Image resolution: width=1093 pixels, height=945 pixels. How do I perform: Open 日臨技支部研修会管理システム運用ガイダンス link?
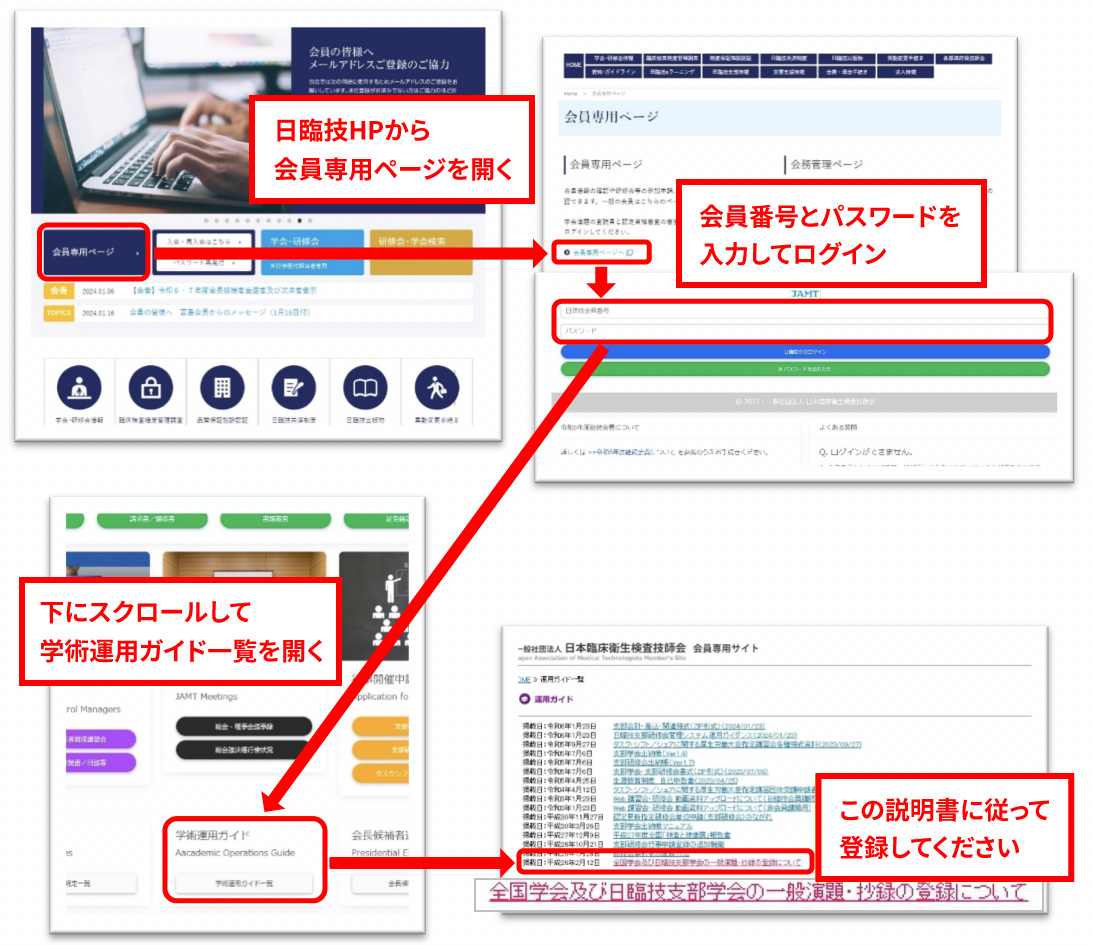pos(705,735)
